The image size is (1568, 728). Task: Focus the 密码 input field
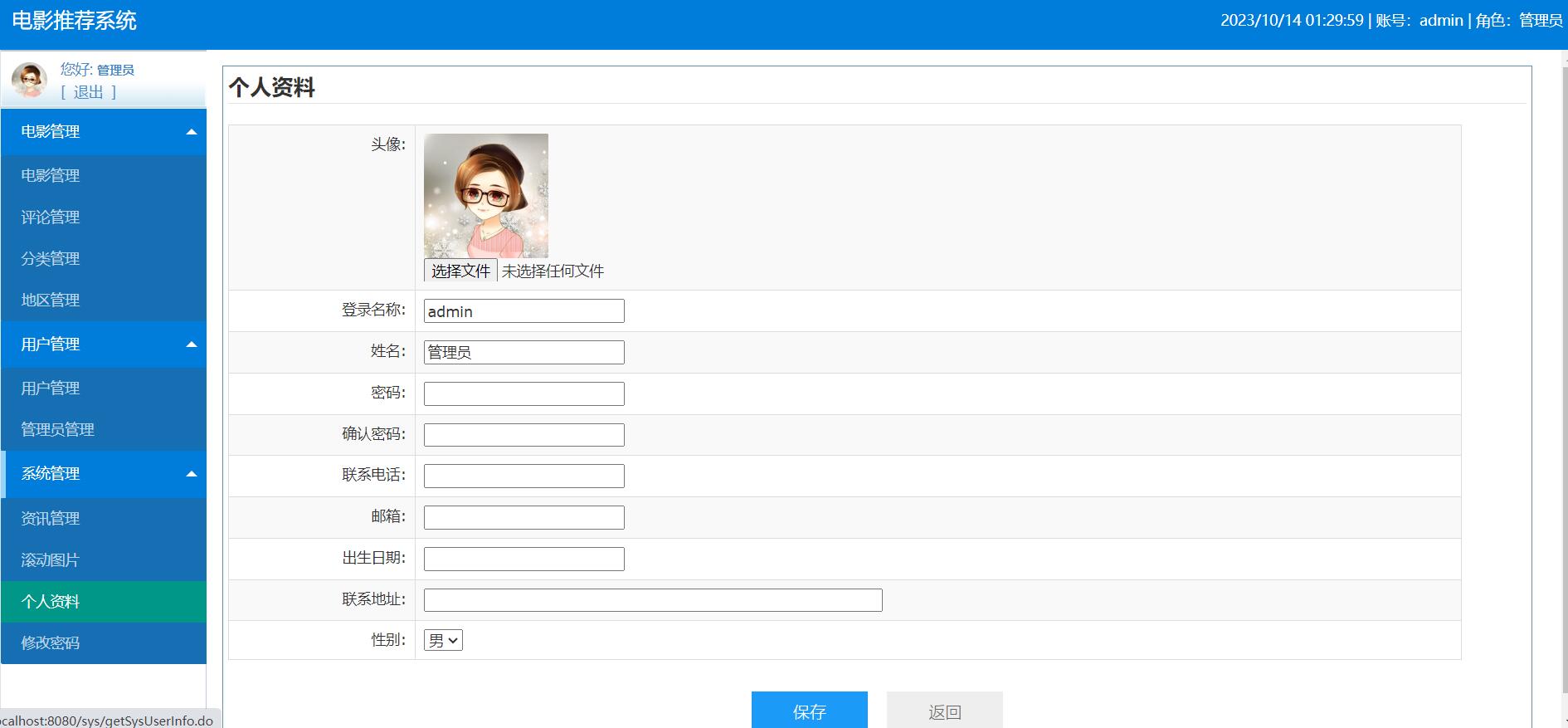(x=524, y=393)
